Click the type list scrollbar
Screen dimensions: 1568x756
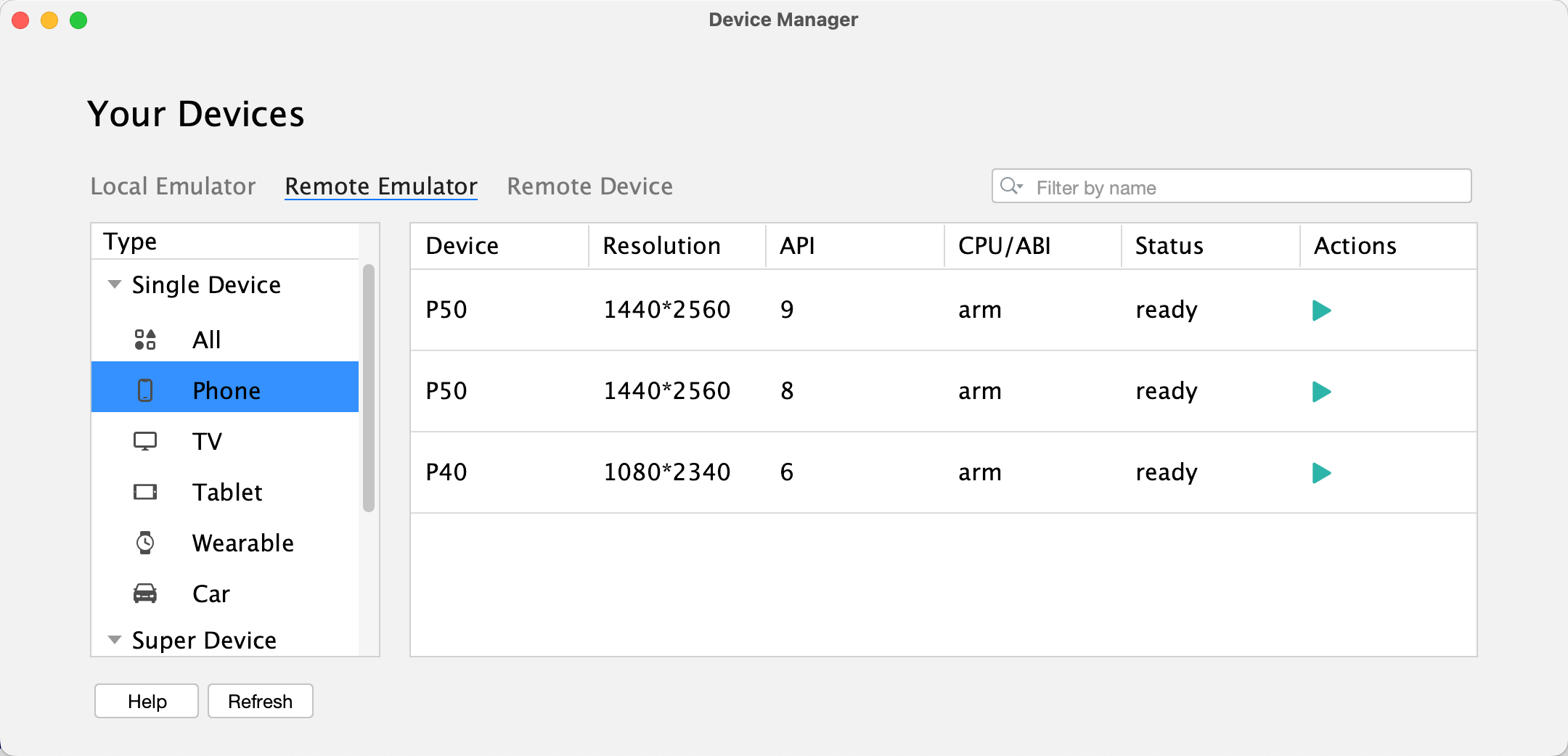click(369, 388)
